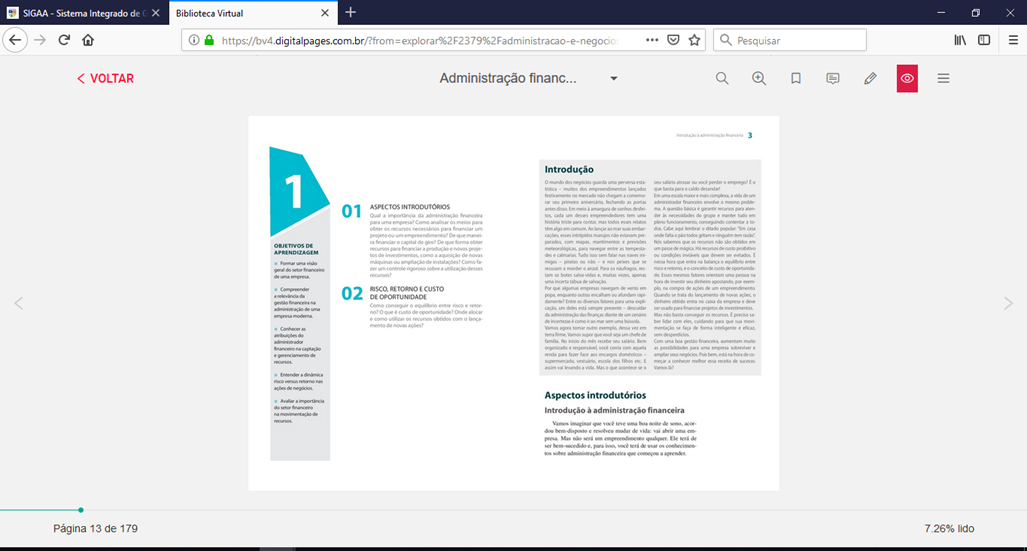Reload the page in Firefox
Image resolution: width=1027 pixels, height=551 pixels.
[64, 40]
